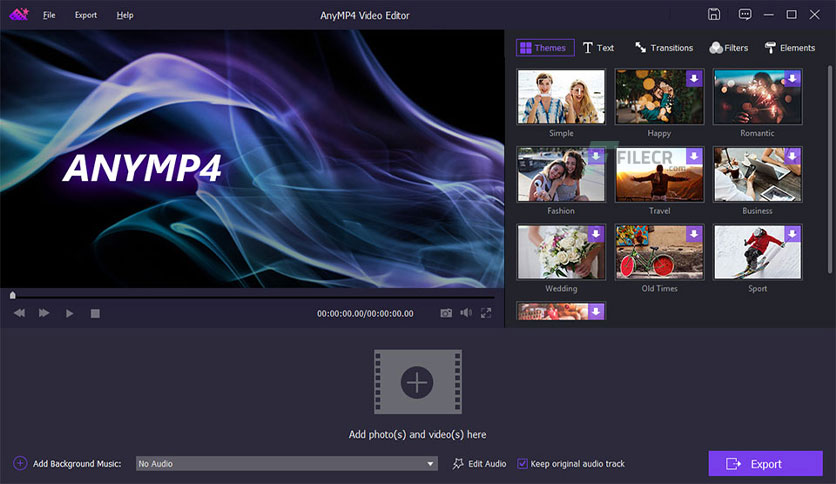The image size is (836, 484).
Task: Minimize the AnyMP4 Video Editor window
Action: tap(768, 15)
